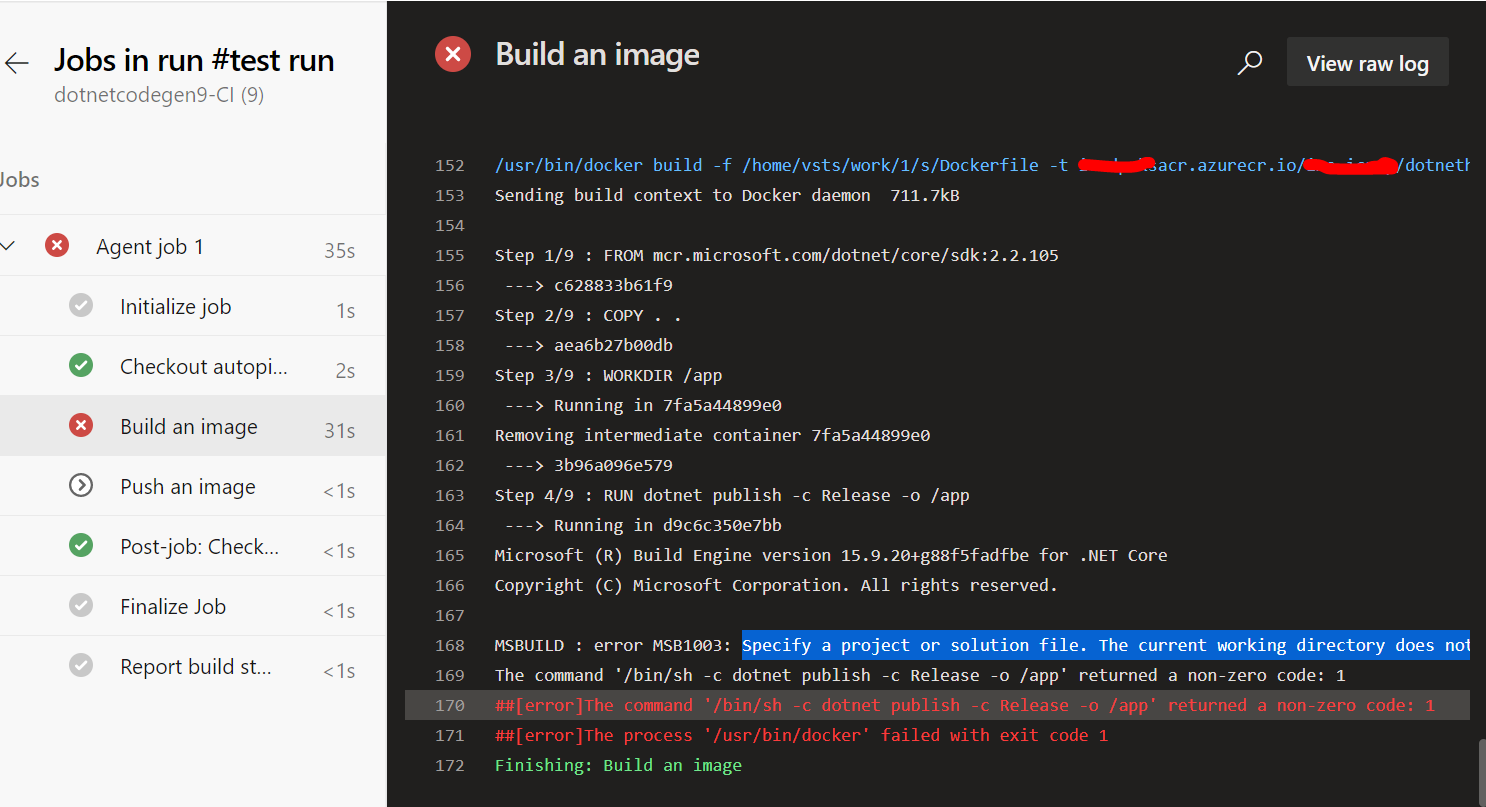Click the highlighted MSB1003 error text on line 168
This screenshot has height=807, width=1486.
[1106, 645]
